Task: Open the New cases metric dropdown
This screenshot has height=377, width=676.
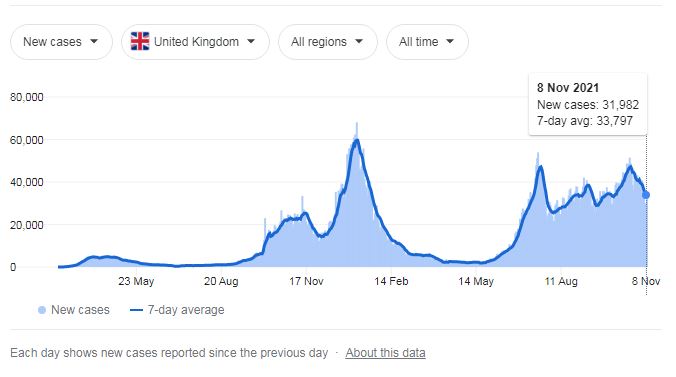Action: 61,42
